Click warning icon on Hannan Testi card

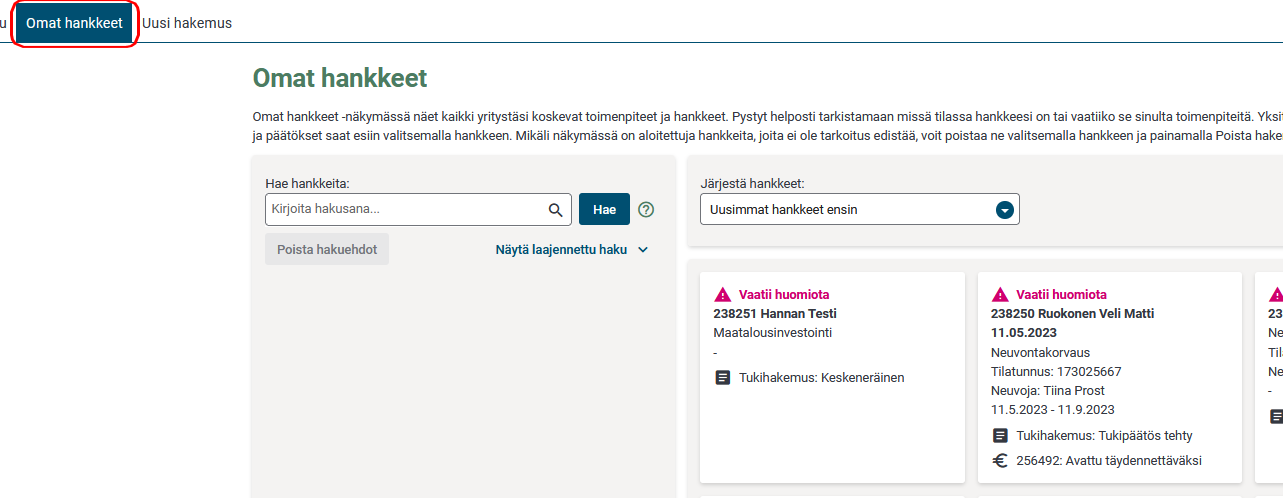click(723, 295)
